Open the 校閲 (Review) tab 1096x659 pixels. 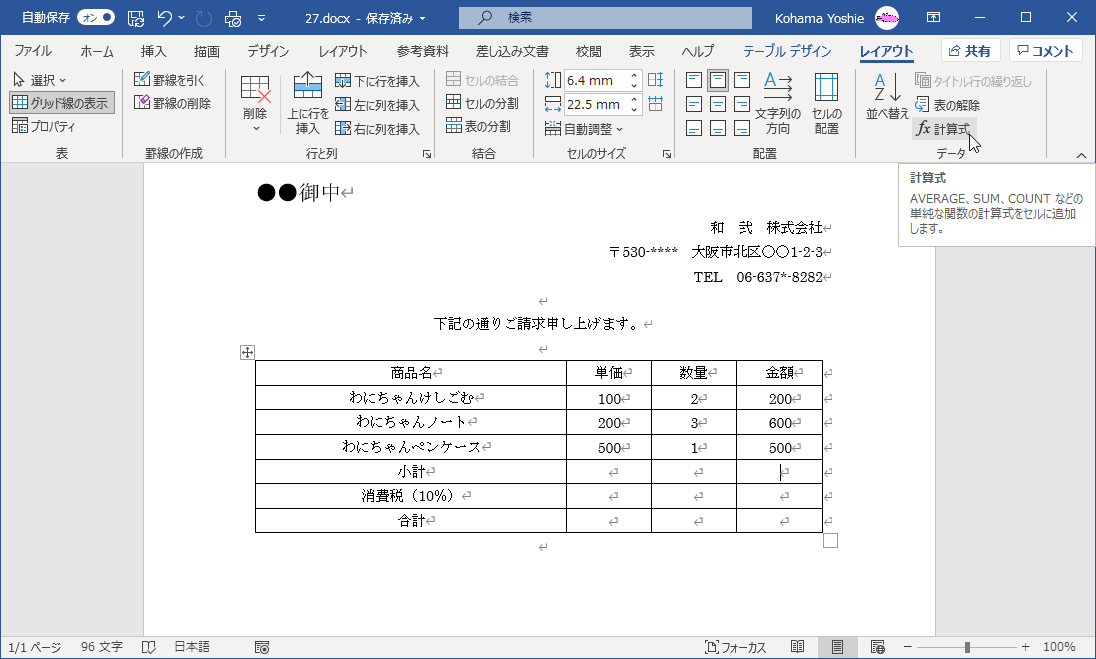(x=588, y=51)
